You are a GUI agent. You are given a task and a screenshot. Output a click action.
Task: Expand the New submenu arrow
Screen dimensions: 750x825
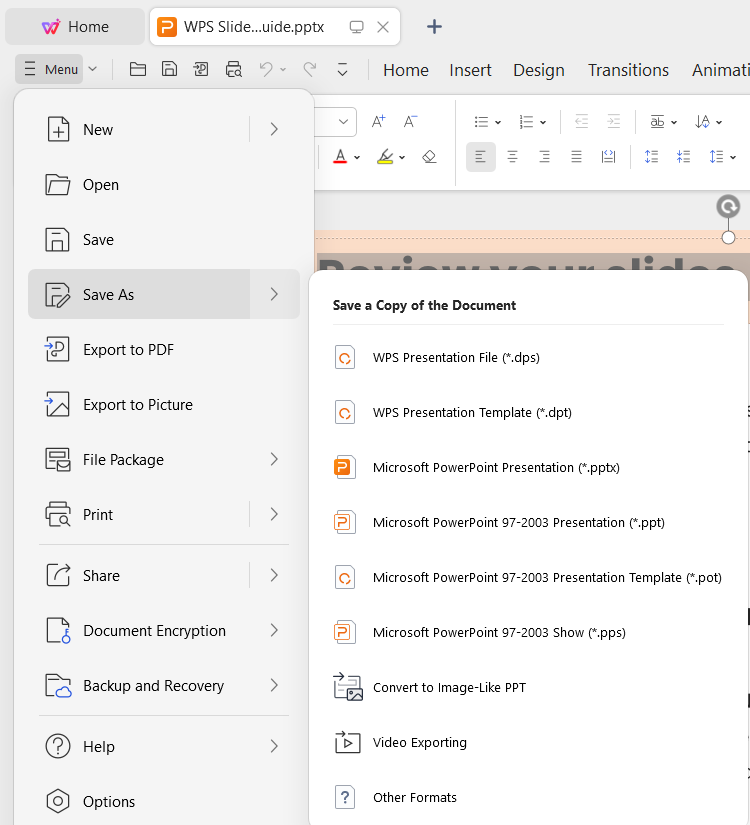pyautogui.click(x=274, y=129)
